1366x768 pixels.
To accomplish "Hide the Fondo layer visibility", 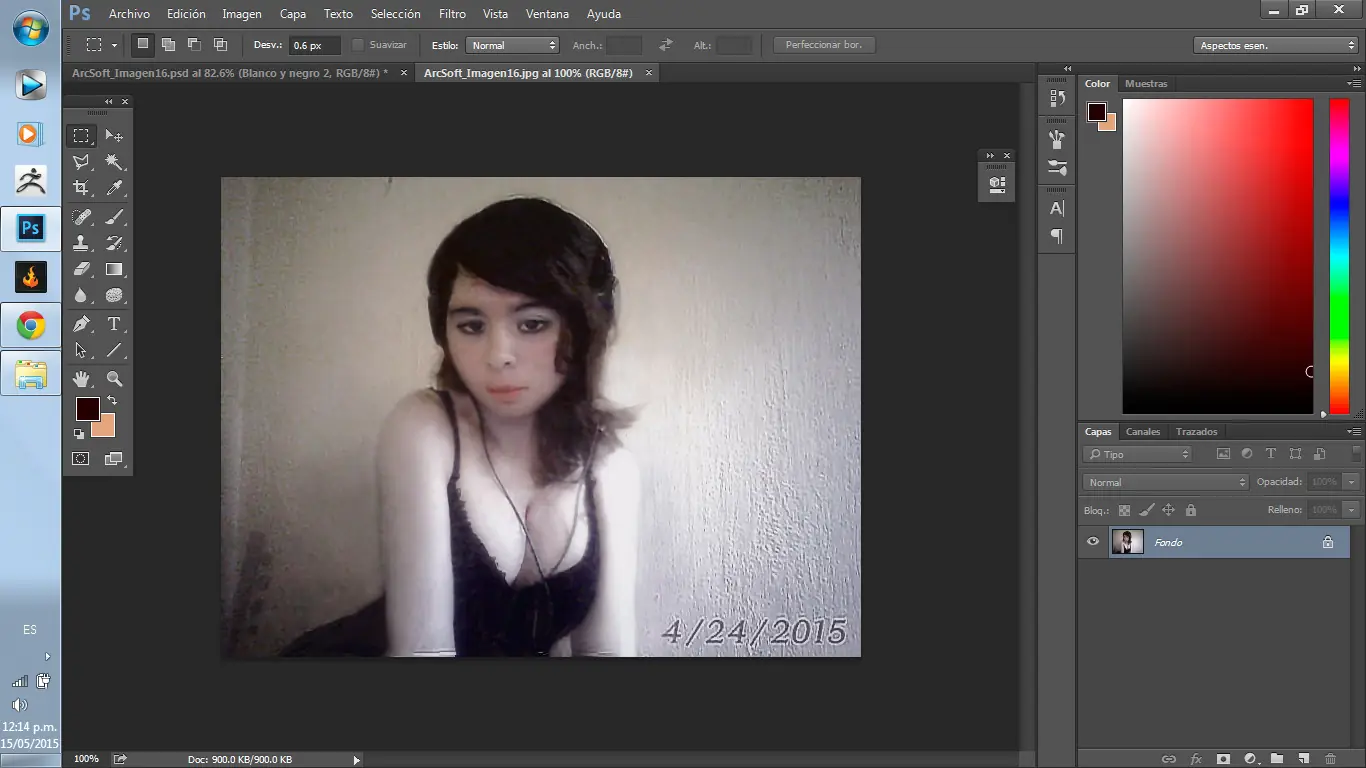I will point(1093,542).
